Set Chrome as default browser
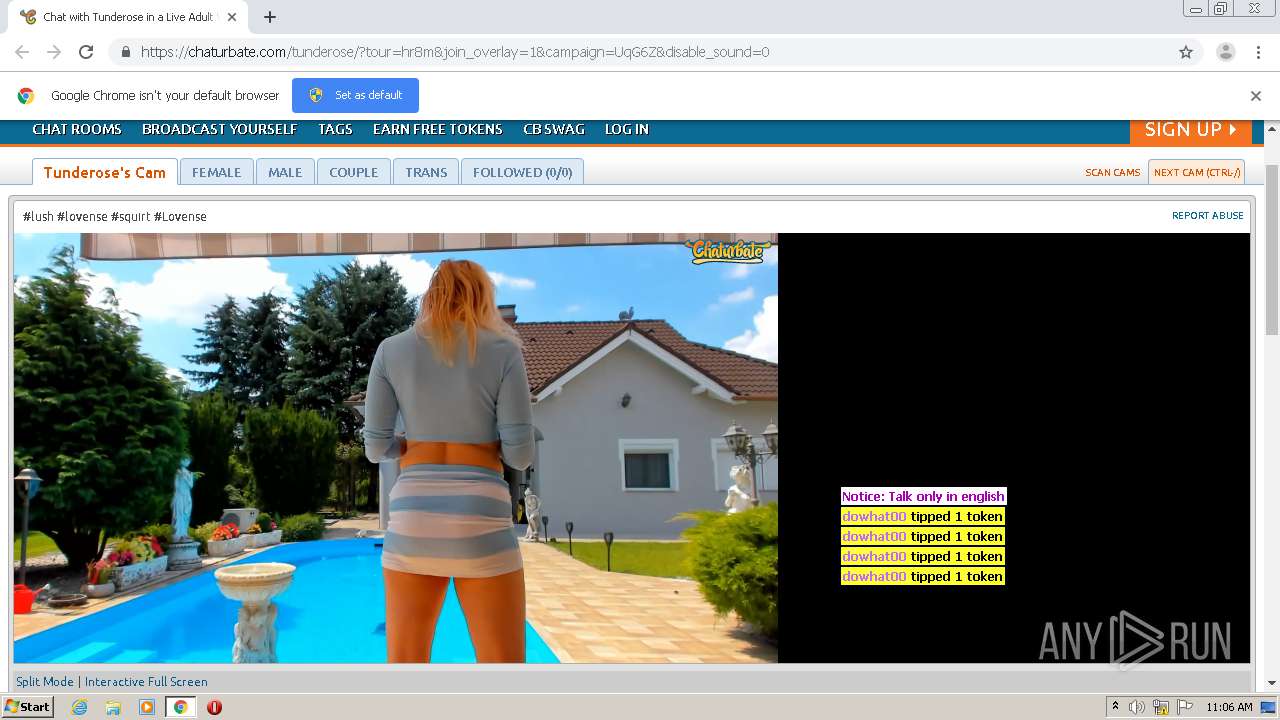 (355, 95)
